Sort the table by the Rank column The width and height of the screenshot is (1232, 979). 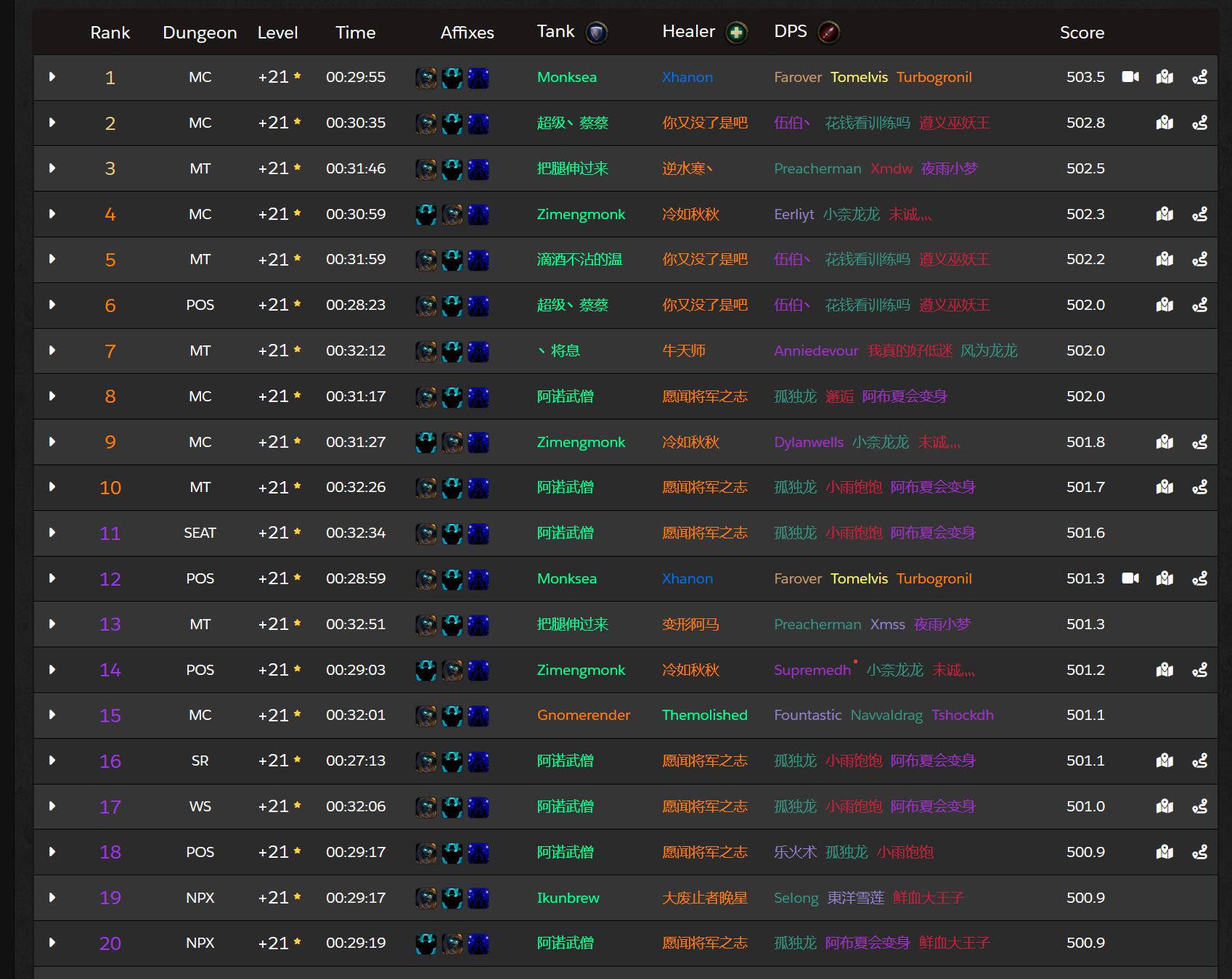tap(110, 33)
